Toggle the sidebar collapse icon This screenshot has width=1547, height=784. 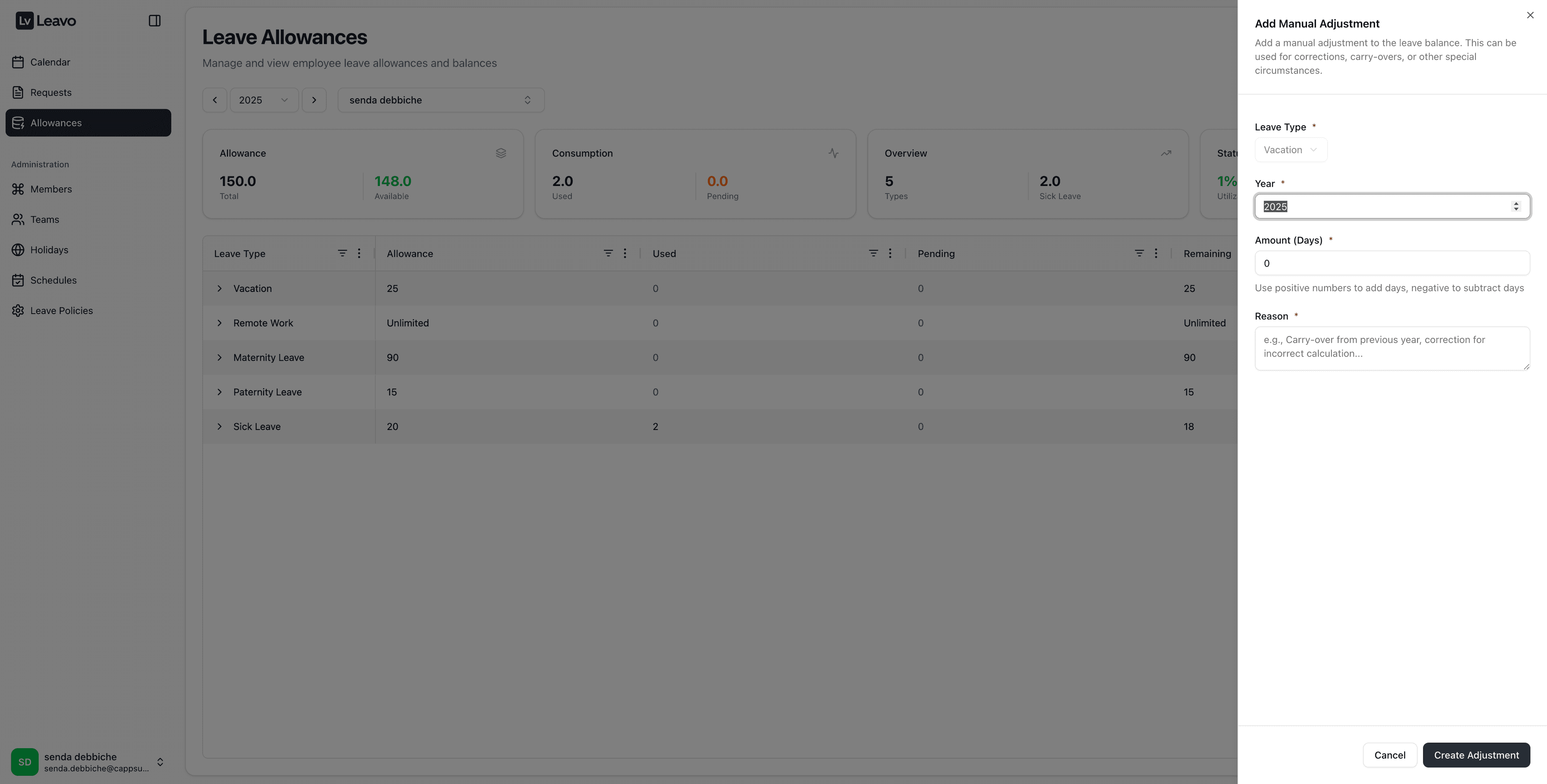click(154, 21)
